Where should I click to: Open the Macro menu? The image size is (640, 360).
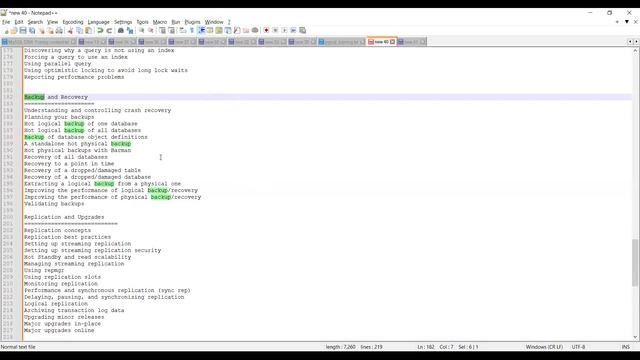point(160,22)
